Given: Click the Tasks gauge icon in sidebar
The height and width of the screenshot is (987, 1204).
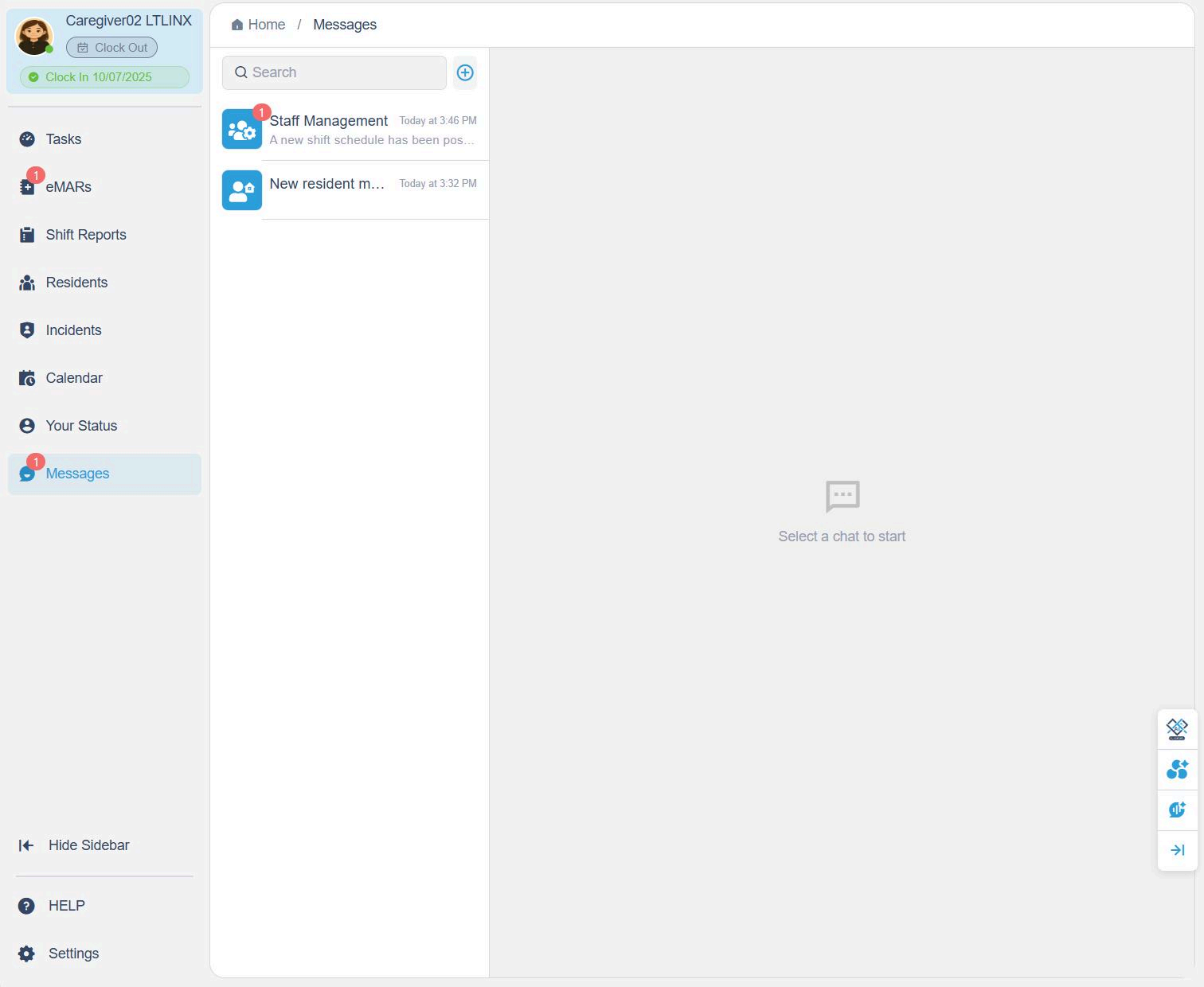Looking at the screenshot, I should tap(27, 139).
